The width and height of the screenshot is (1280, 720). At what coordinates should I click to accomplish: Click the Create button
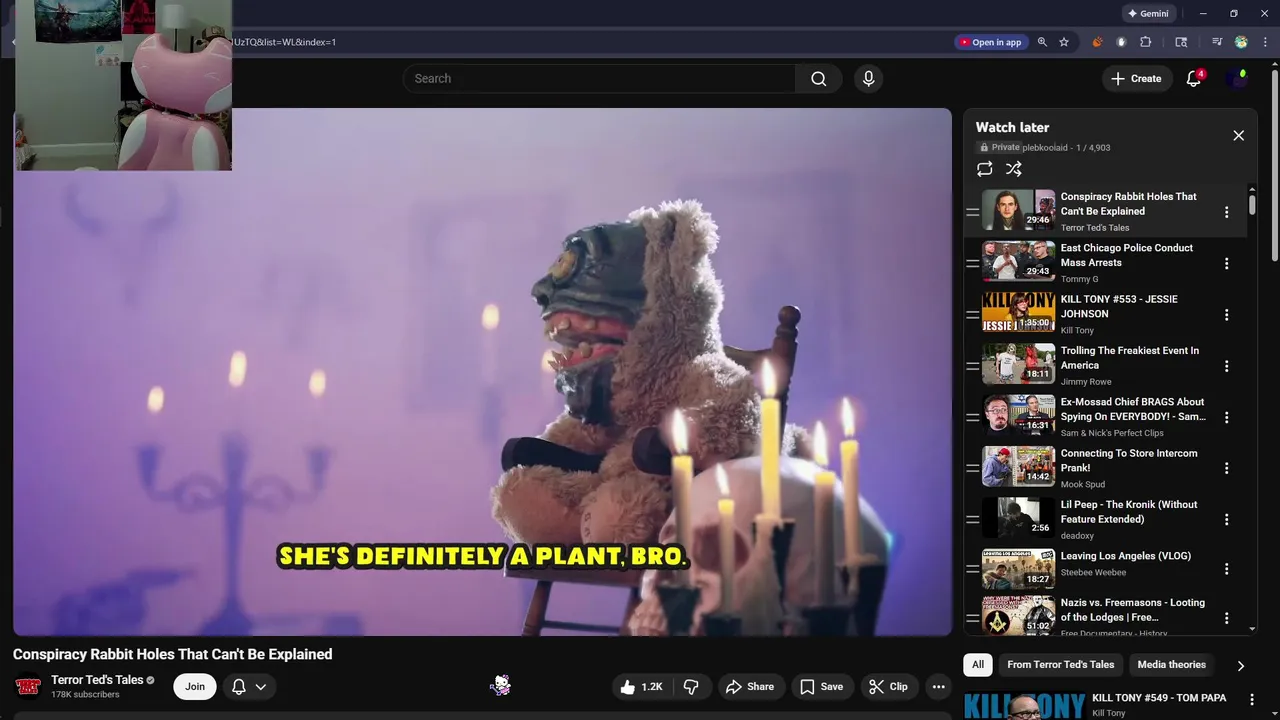point(1136,79)
